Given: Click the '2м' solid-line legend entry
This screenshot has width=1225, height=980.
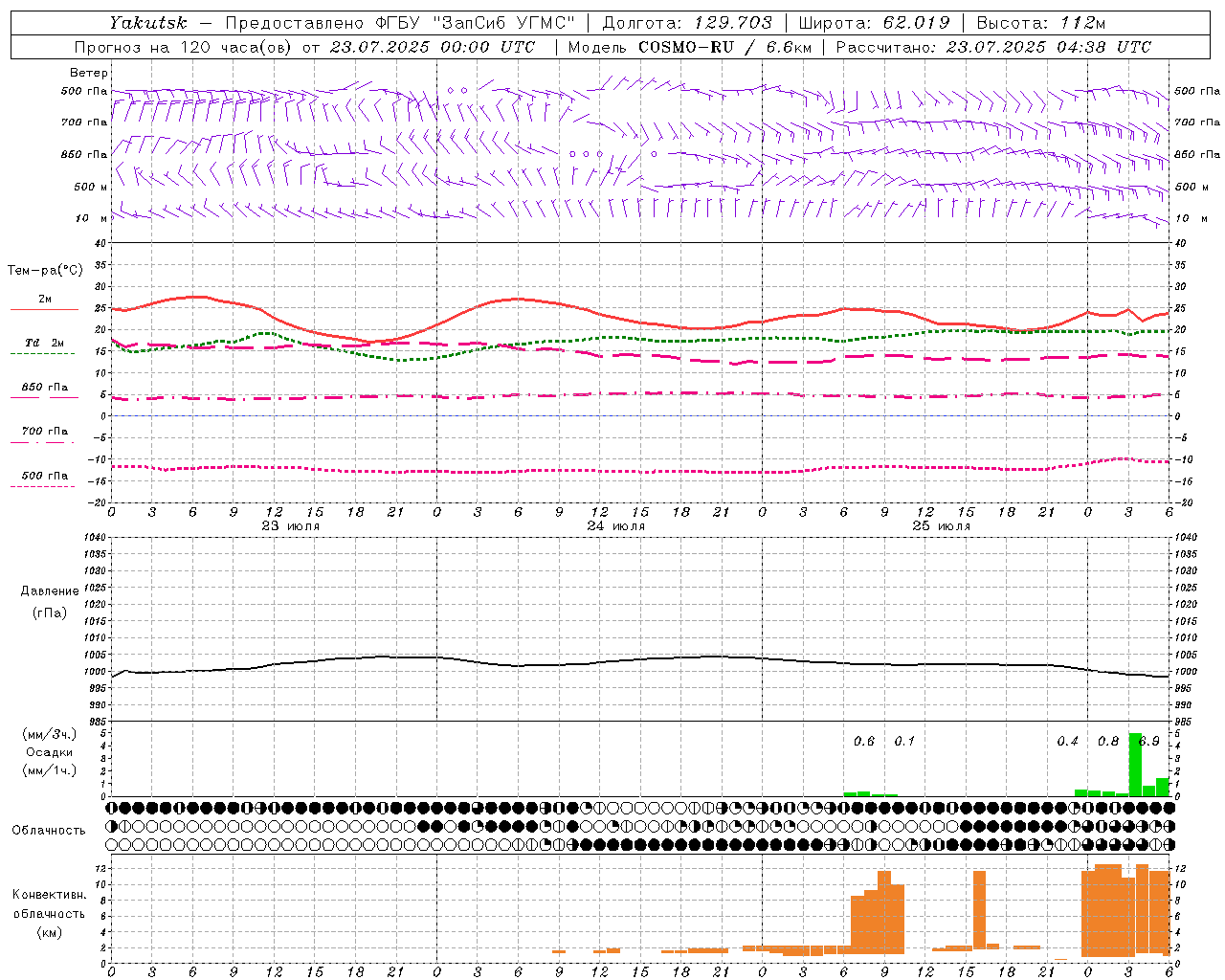Looking at the screenshot, I should [45, 299].
